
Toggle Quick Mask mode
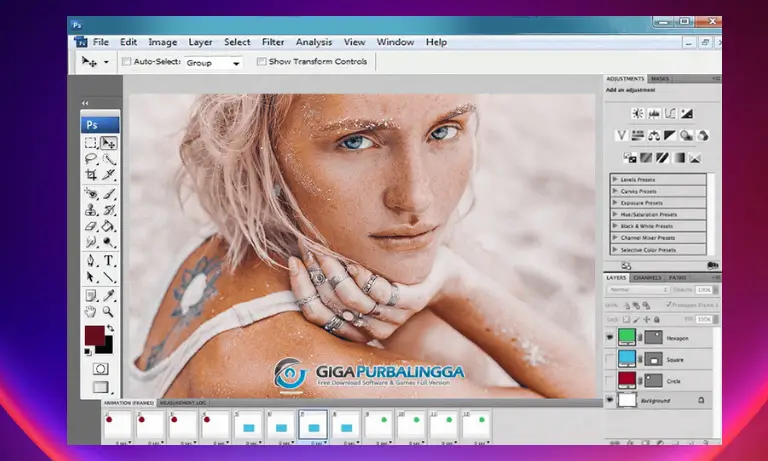[x=100, y=369]
